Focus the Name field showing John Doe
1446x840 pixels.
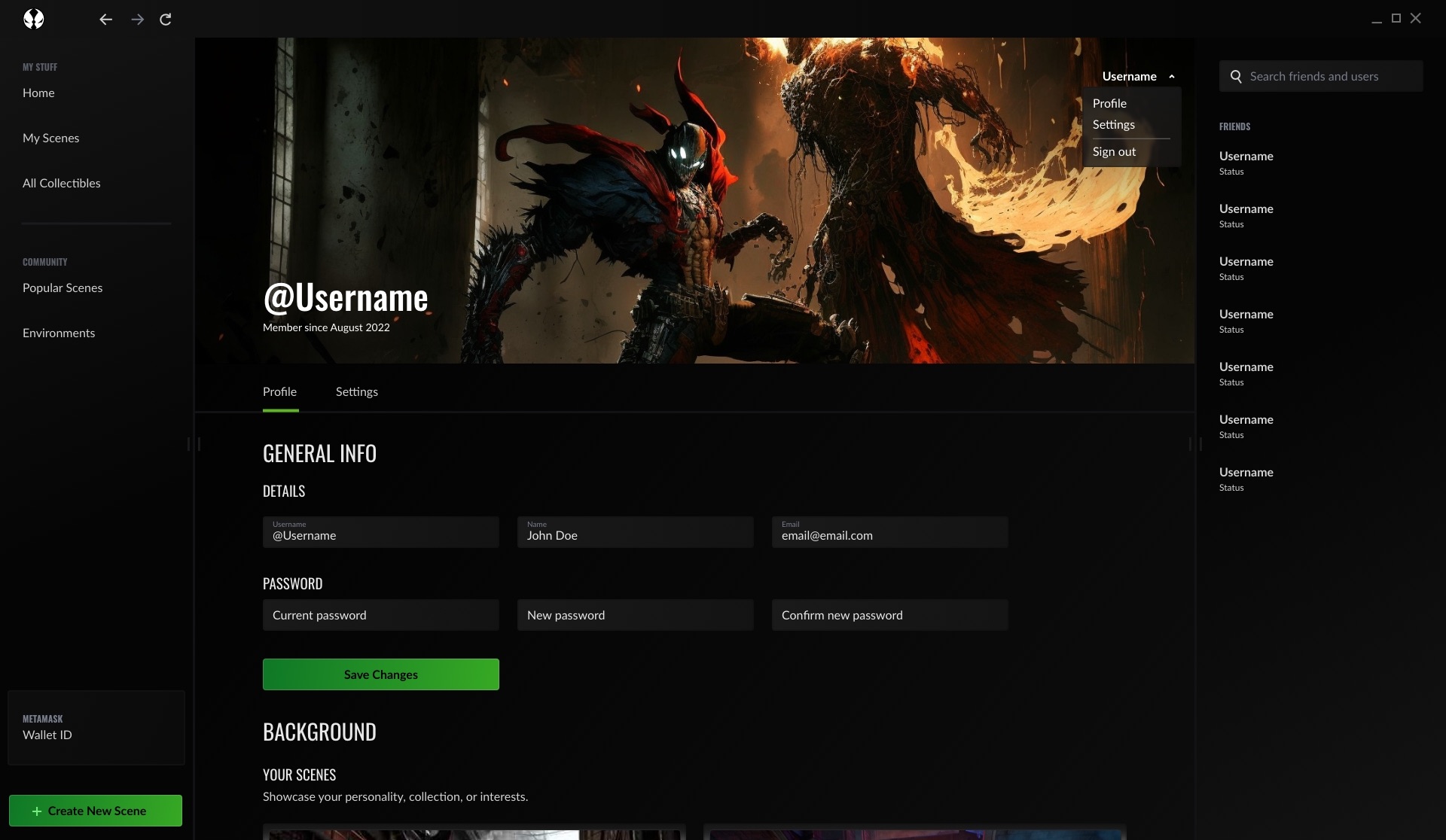click(635, 531)
